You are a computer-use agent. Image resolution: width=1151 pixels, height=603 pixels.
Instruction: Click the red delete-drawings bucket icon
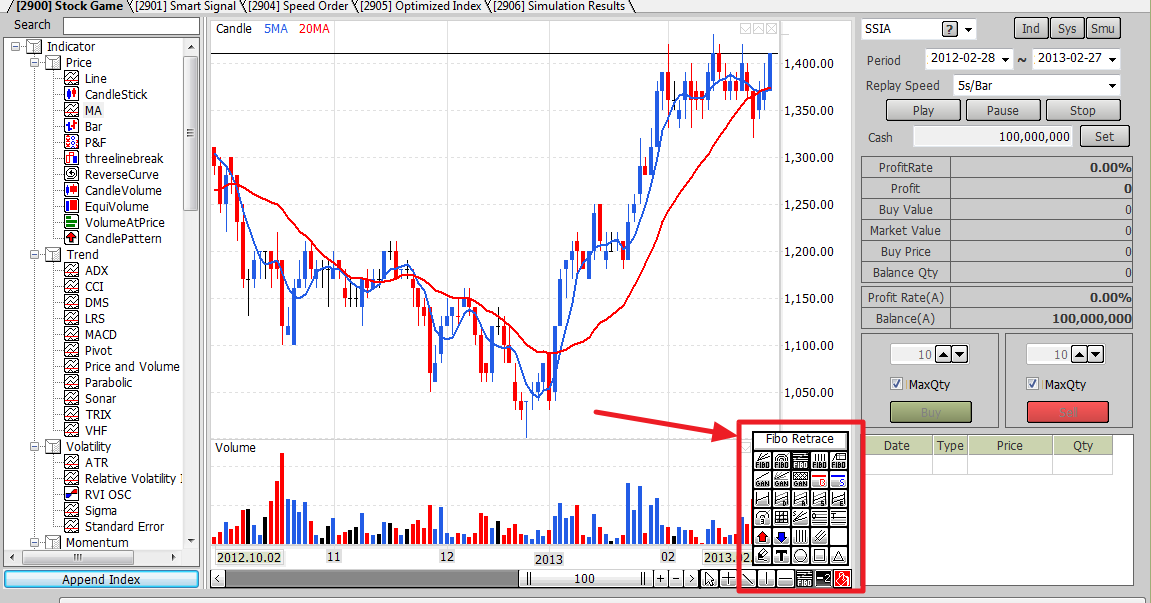pyautogui.click(x=842, y=578)
